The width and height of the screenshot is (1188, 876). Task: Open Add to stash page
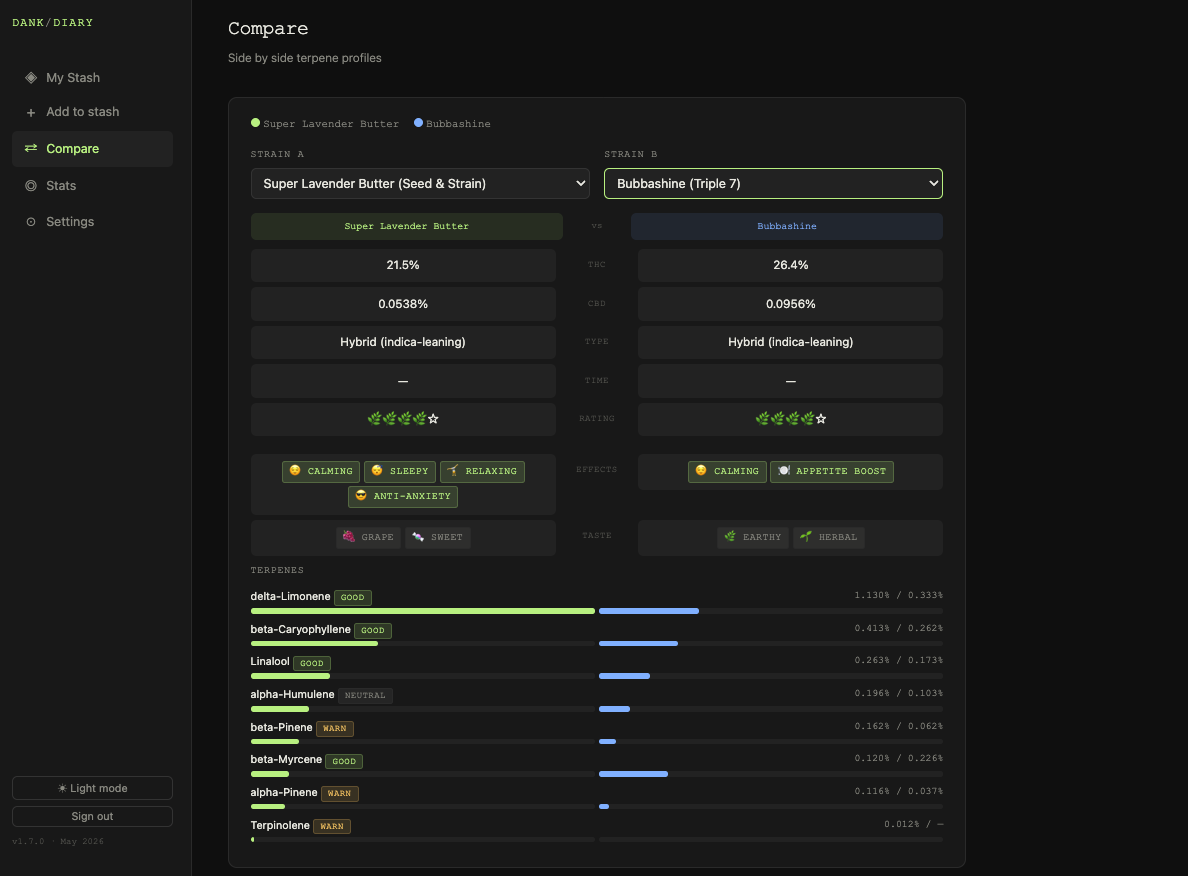point(92,112)
